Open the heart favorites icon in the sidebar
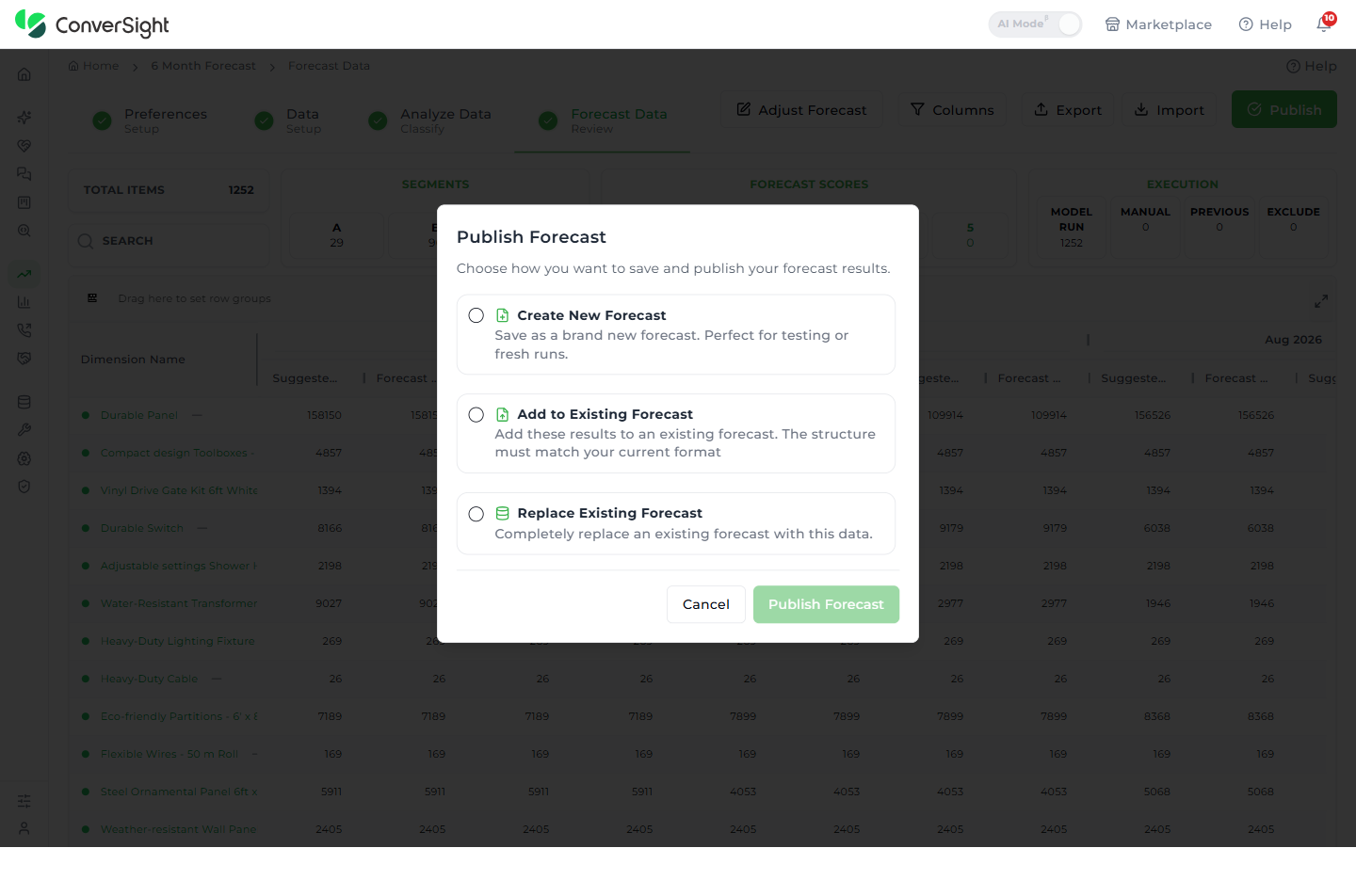Screen dimensions: 1356x896 (x=24, y=146)
